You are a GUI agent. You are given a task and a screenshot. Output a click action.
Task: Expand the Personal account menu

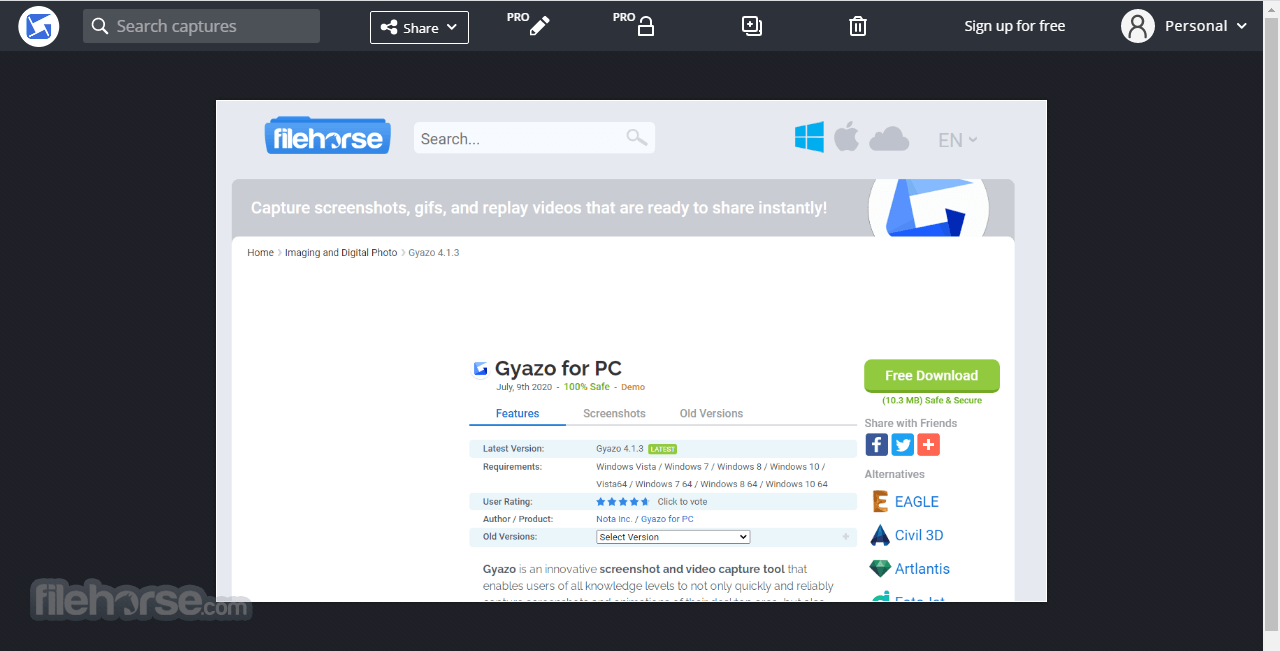tap(1242, 26)
